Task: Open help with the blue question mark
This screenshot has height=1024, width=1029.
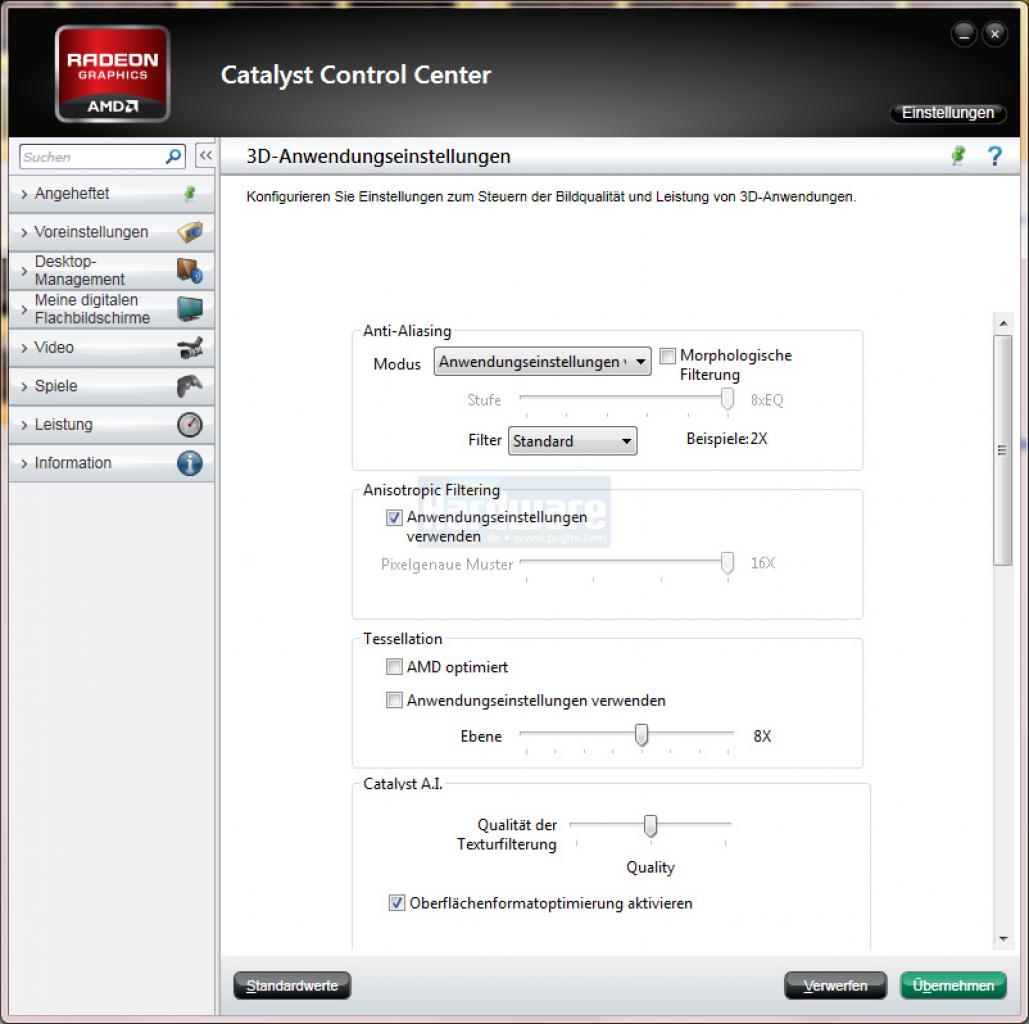Action: [x=995, y=156]
